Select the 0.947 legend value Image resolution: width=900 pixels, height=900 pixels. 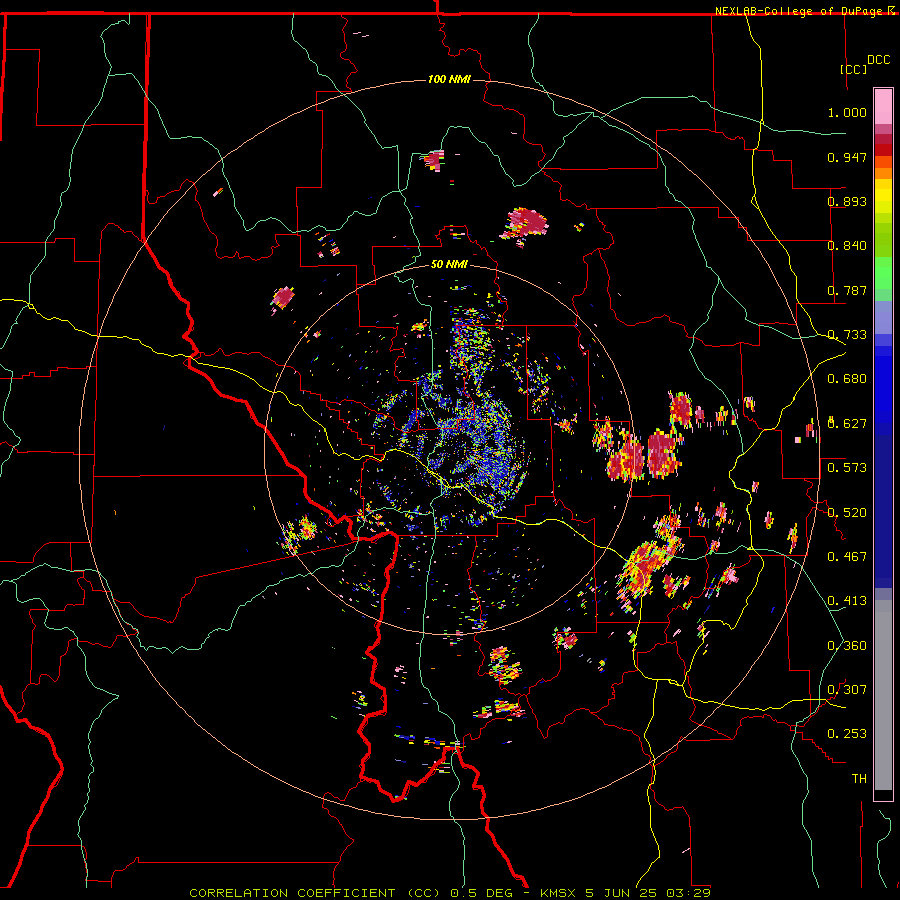point(847,157)
